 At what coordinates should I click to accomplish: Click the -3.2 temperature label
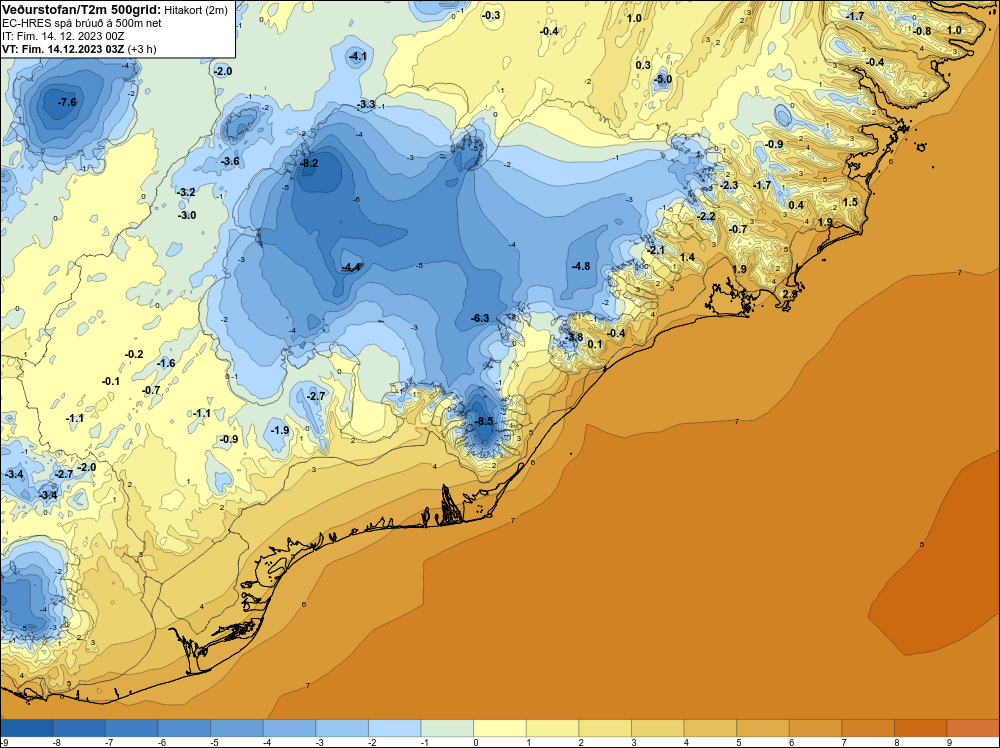186,192
